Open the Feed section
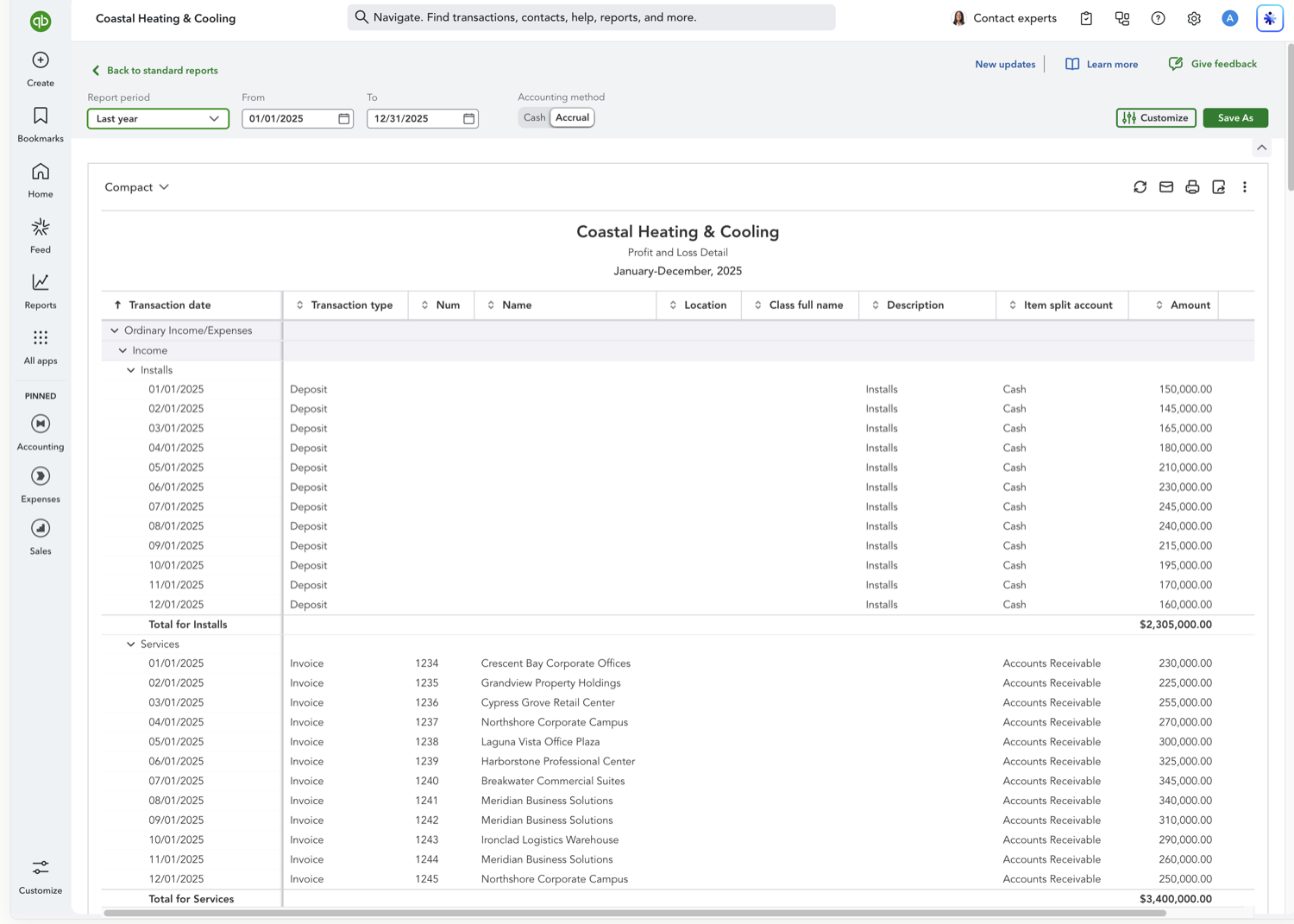This screenshot has width=1294, height=924. [x=41, y=236]
